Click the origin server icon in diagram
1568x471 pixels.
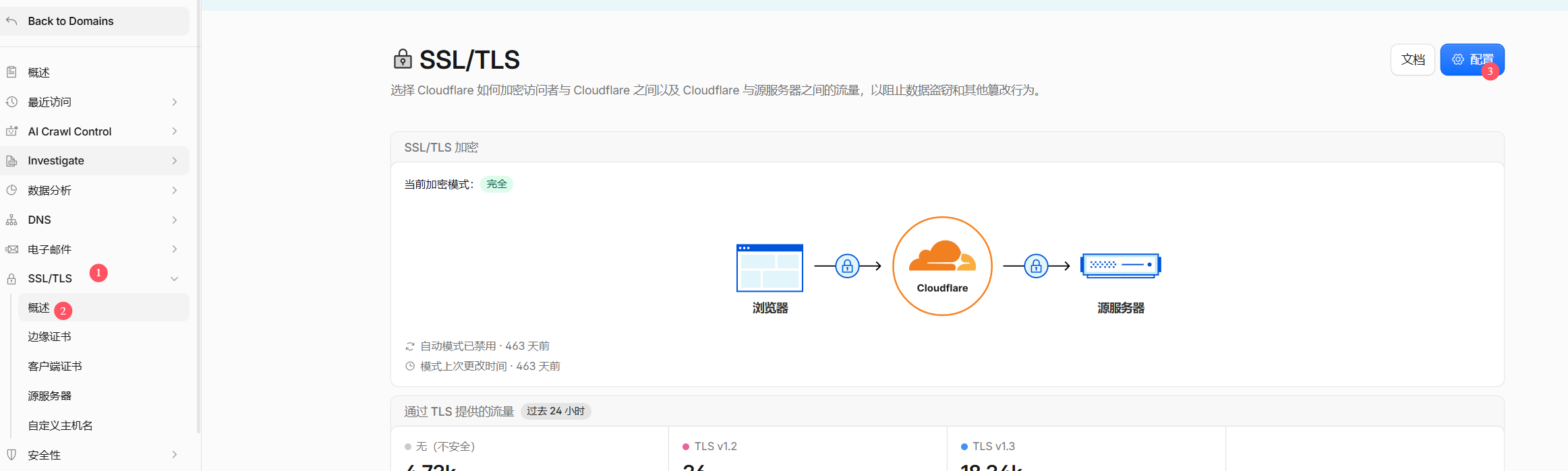tap(1121, 265)
